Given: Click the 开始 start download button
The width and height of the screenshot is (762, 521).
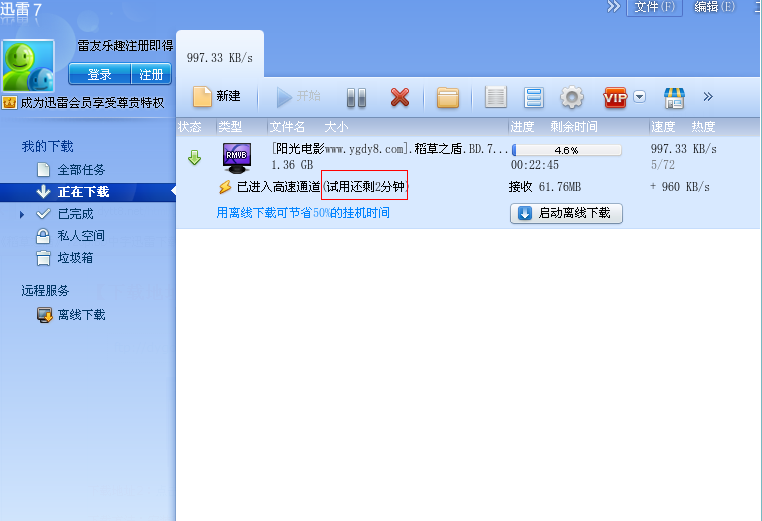Looking at the screenshot, I should 298,96.
